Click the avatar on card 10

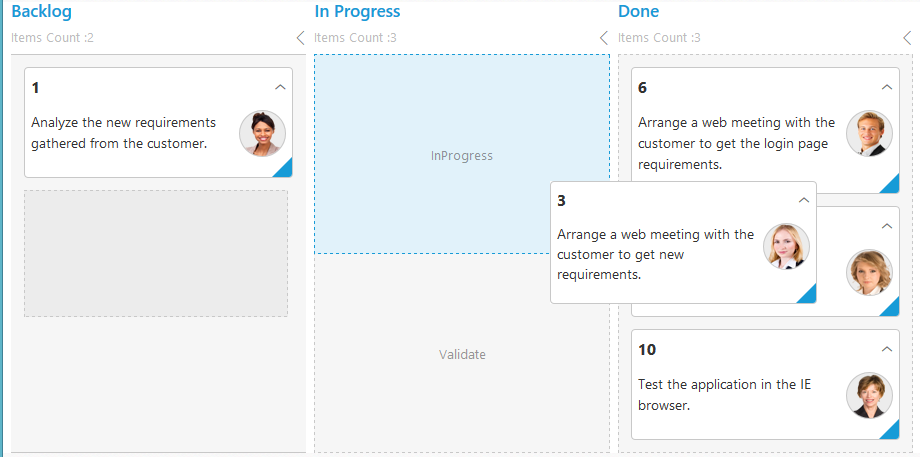pyautogui.click(x=869, y=395)
